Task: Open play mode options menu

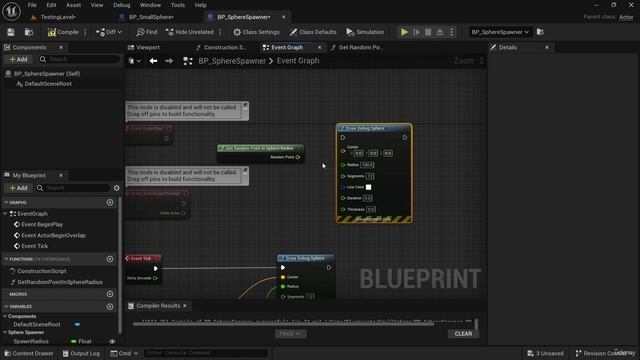Action: tap(452, 32)
